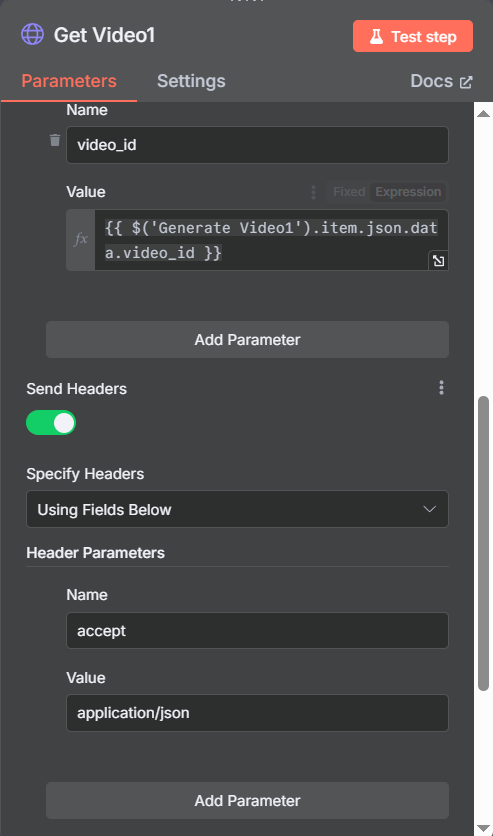Click the Header Parameters section label

pyautogui.click(x=95, y=553)
